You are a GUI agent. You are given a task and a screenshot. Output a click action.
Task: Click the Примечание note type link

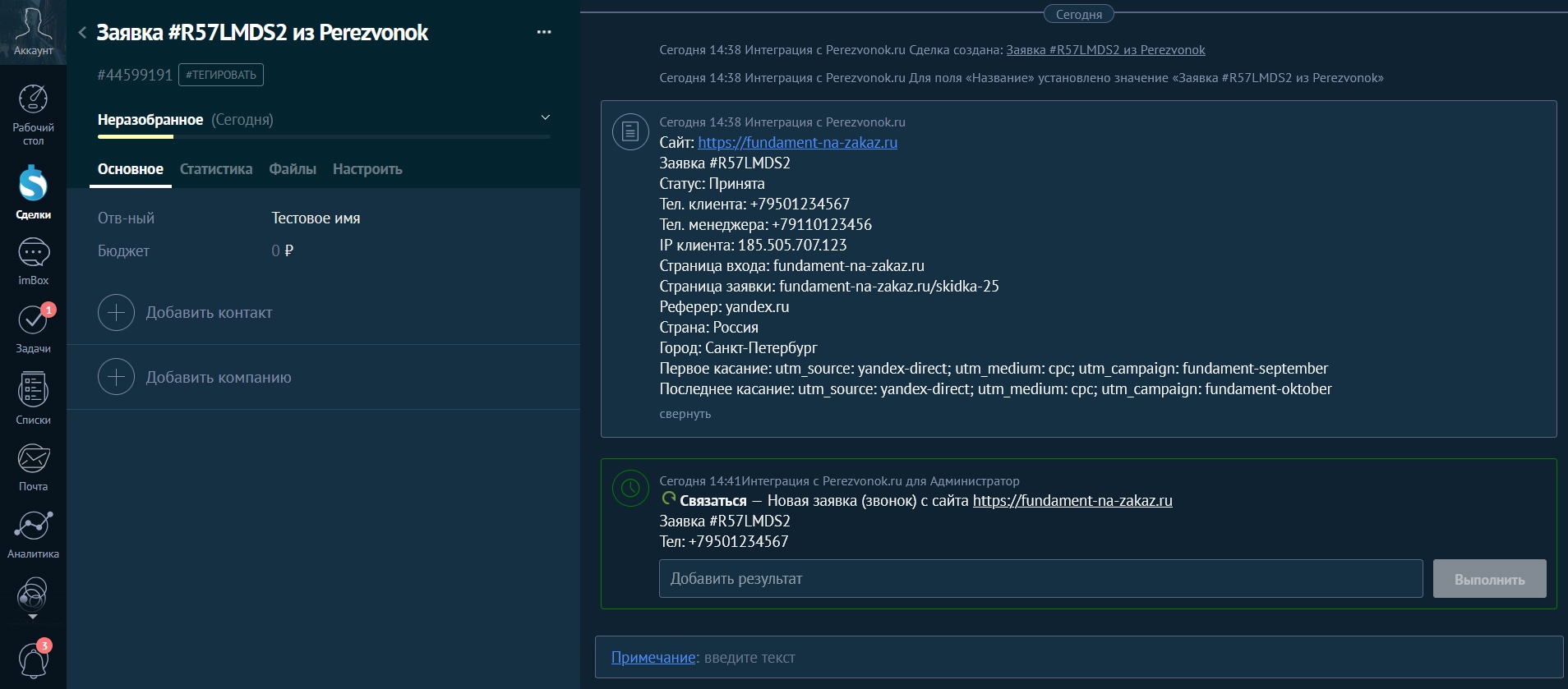[x=653, y=658]
